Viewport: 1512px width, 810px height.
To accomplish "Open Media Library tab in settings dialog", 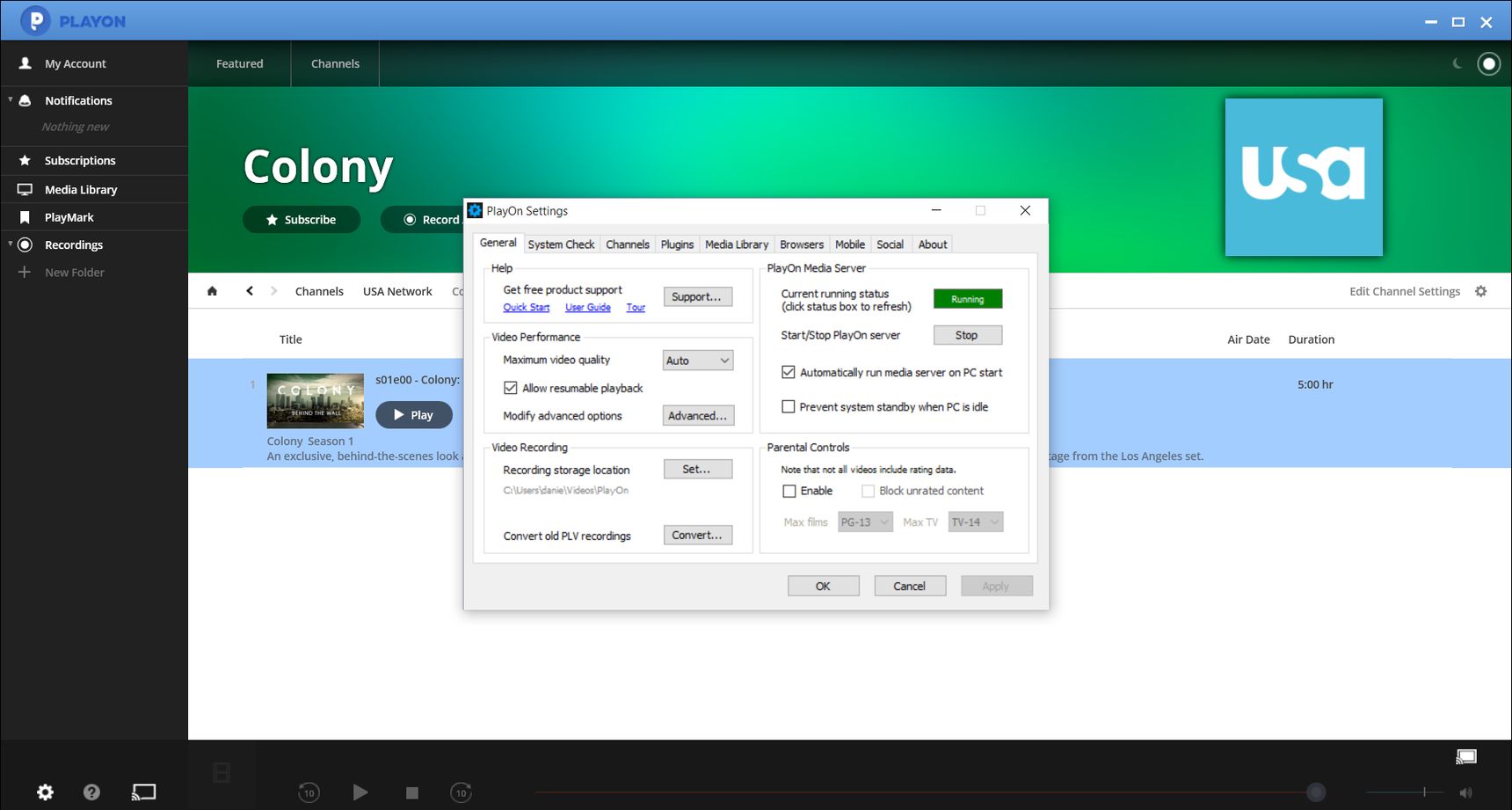I will click(737, 244).
